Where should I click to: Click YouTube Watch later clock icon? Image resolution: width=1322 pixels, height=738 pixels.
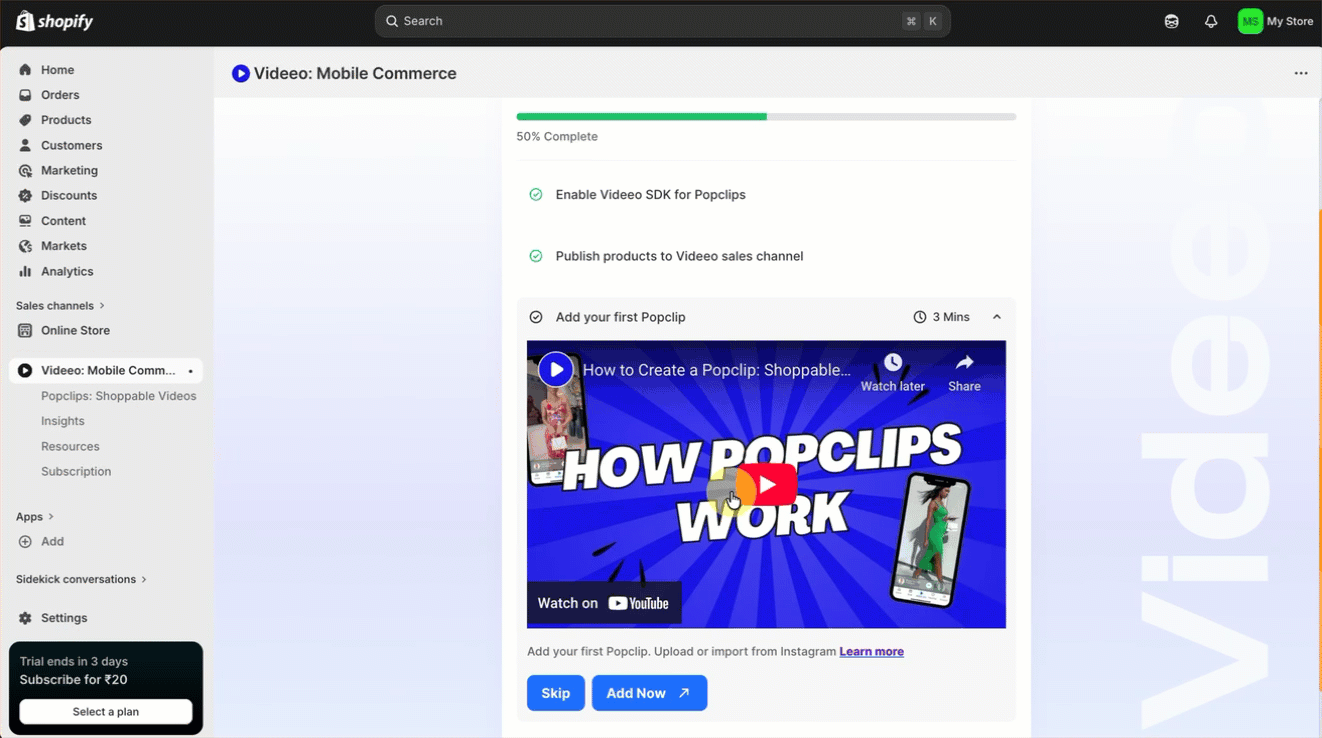893,364
